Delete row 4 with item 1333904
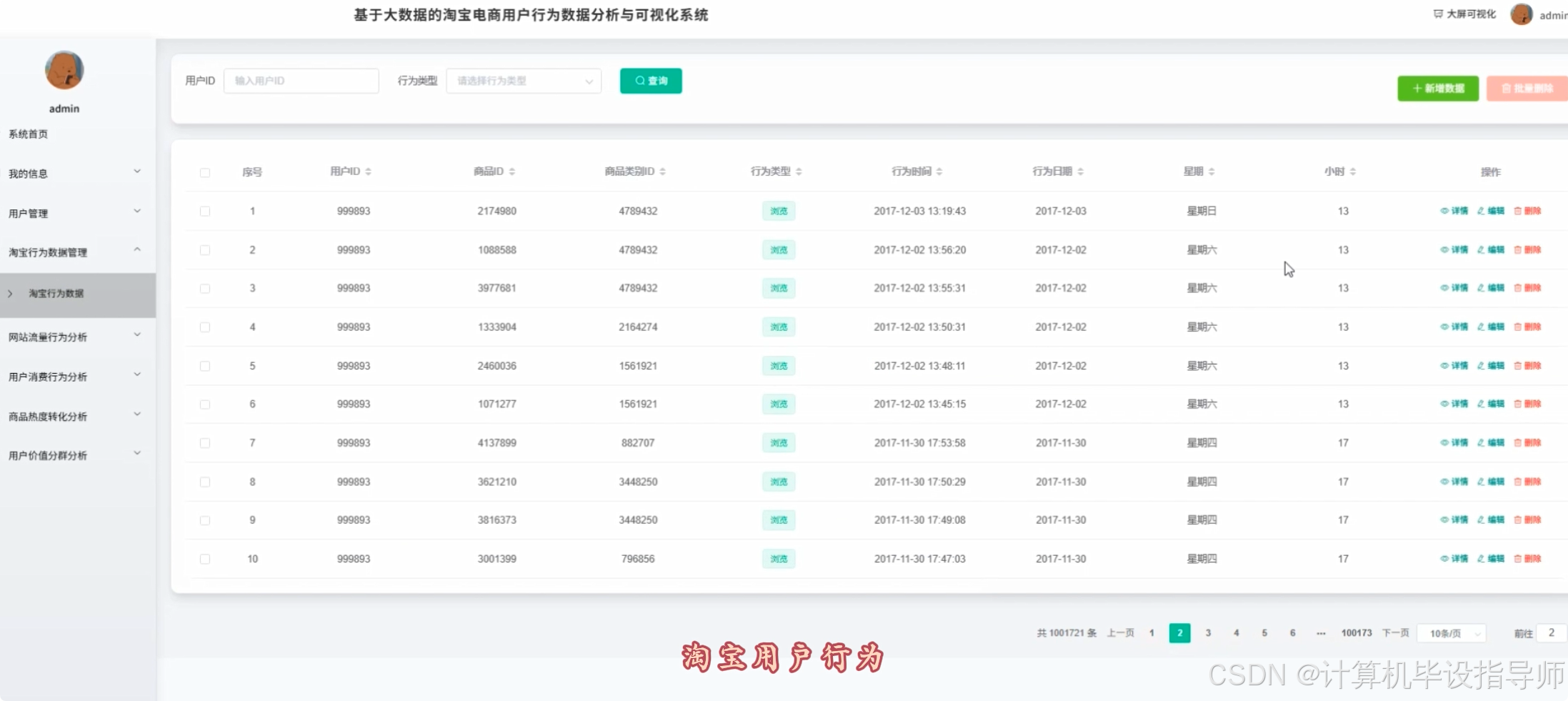The width and height of the screenshot is (1568, 701). pos(1528,327)
